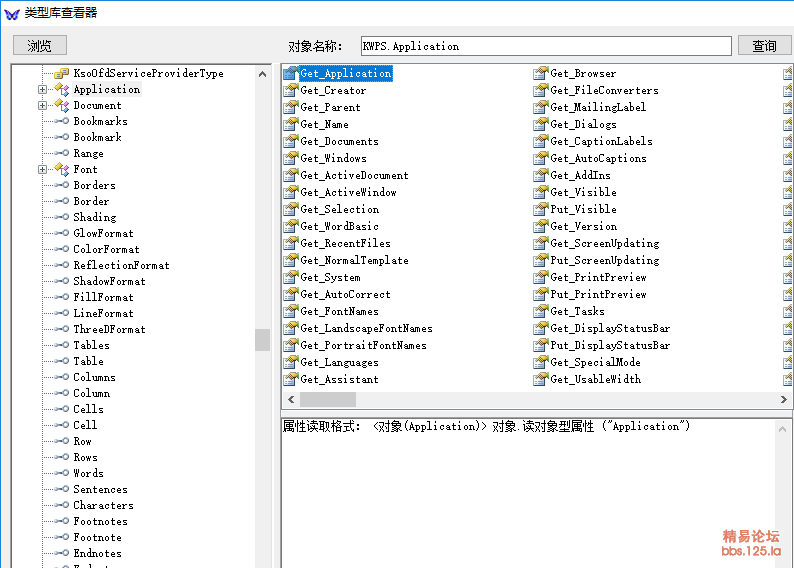Select the Columns tree item
Viewport: 794px width, 568px height.
pos(95,377)
